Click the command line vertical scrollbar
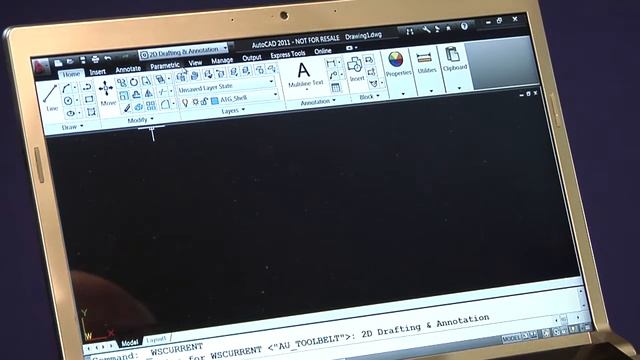 (x=581, y=299)
